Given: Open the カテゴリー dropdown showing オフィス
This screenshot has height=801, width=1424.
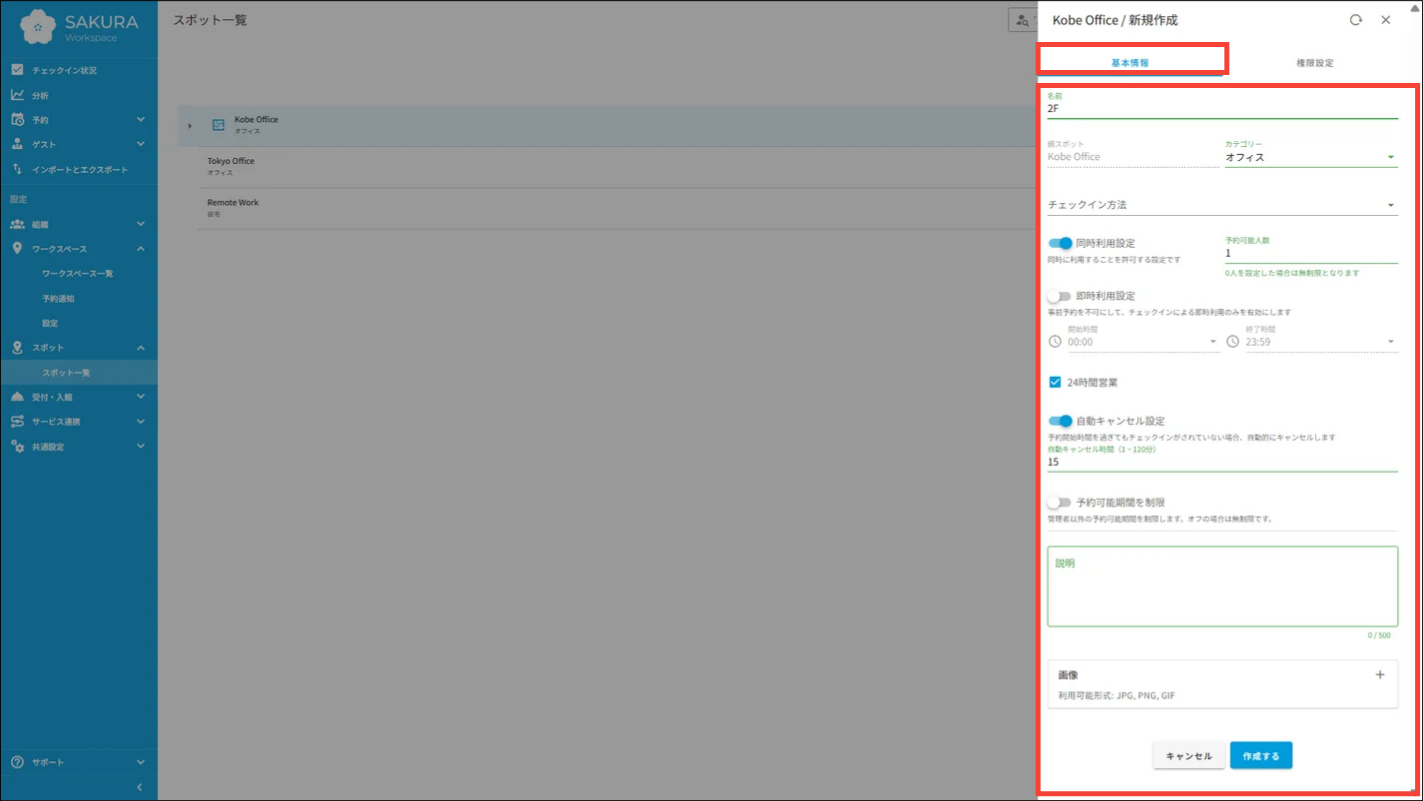Looking at the screenshot, I should point(1311,157).
